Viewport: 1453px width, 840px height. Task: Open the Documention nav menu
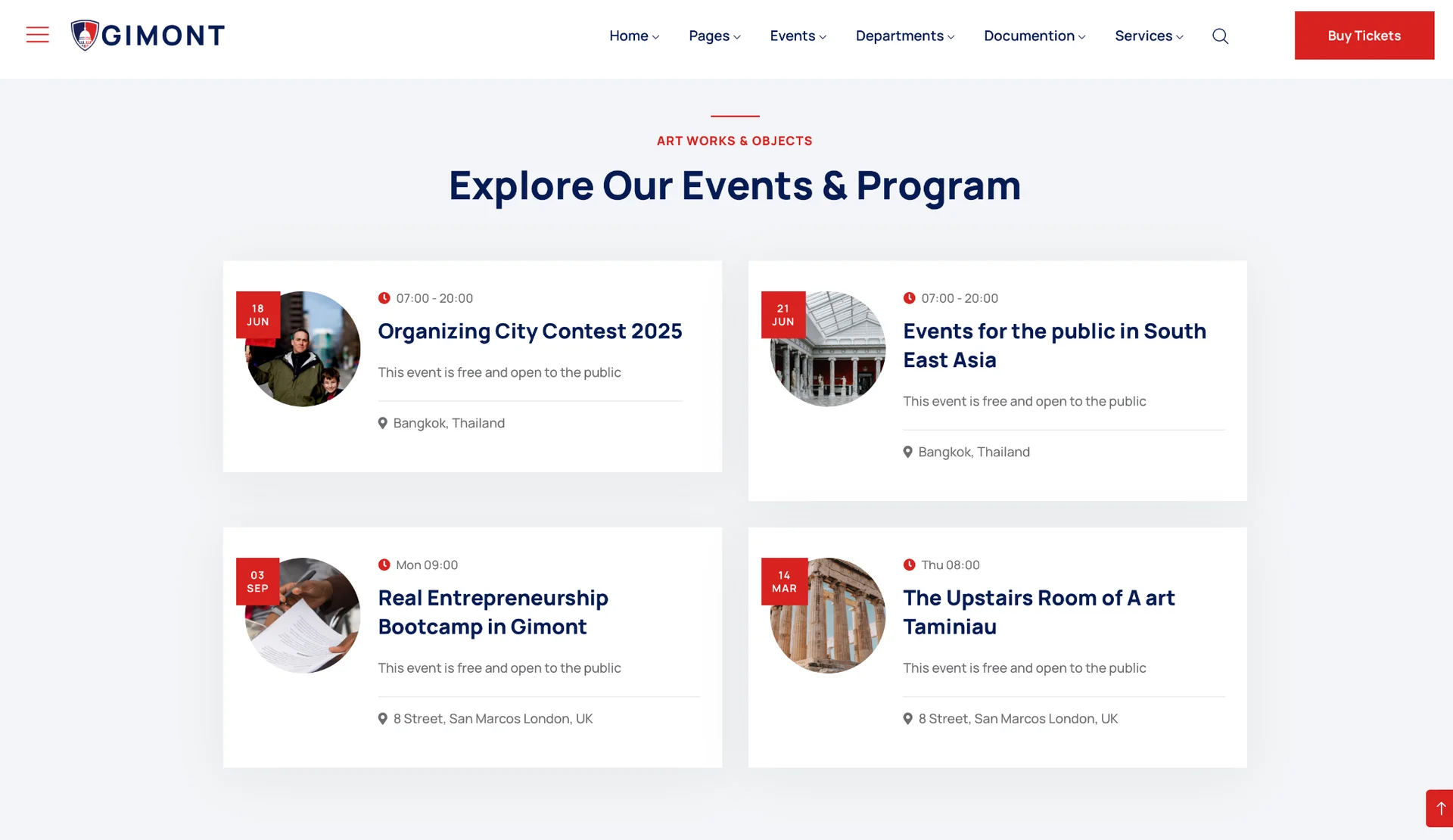pos(1034,36)
